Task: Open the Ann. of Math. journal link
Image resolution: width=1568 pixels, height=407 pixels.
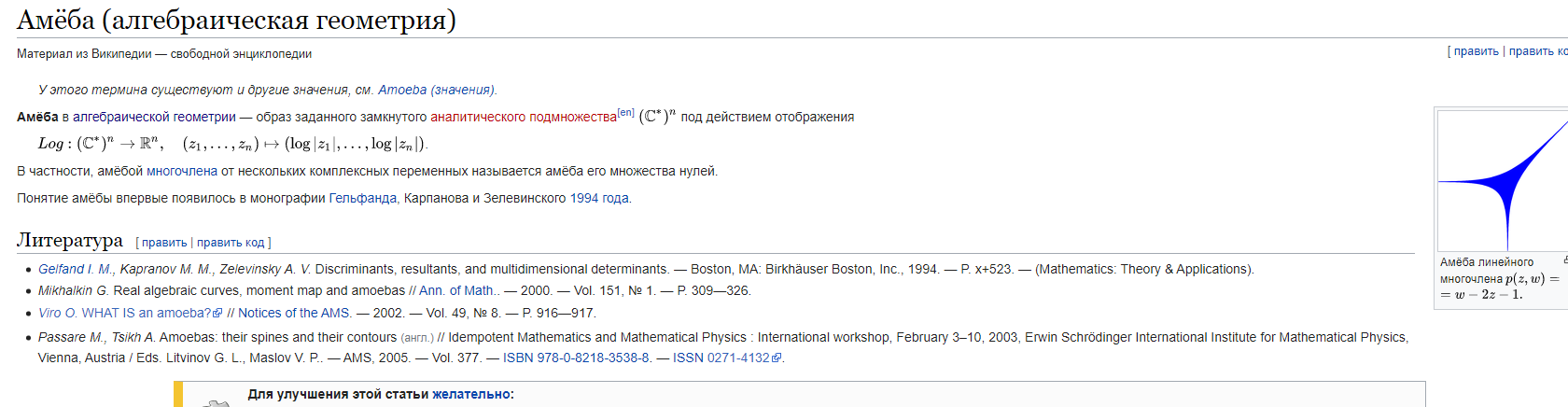Action: click(459, 290)
